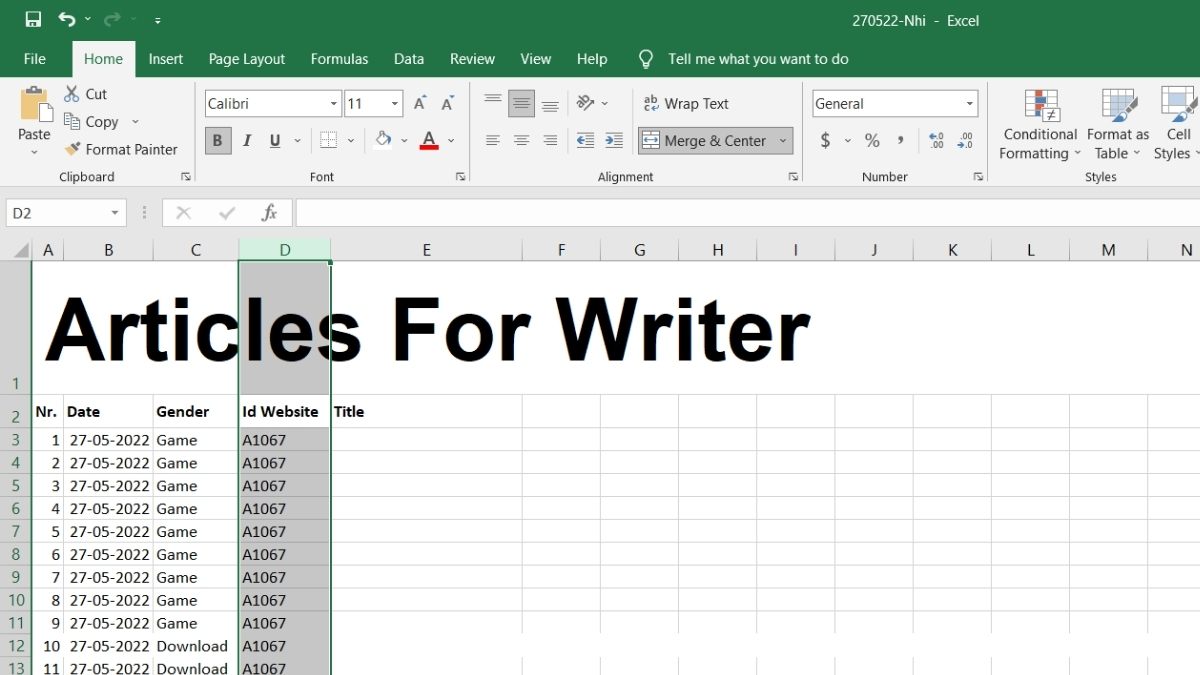Open the Fill Color dropdown arrow
The image size is (1200, 675).
pos(404,140)
